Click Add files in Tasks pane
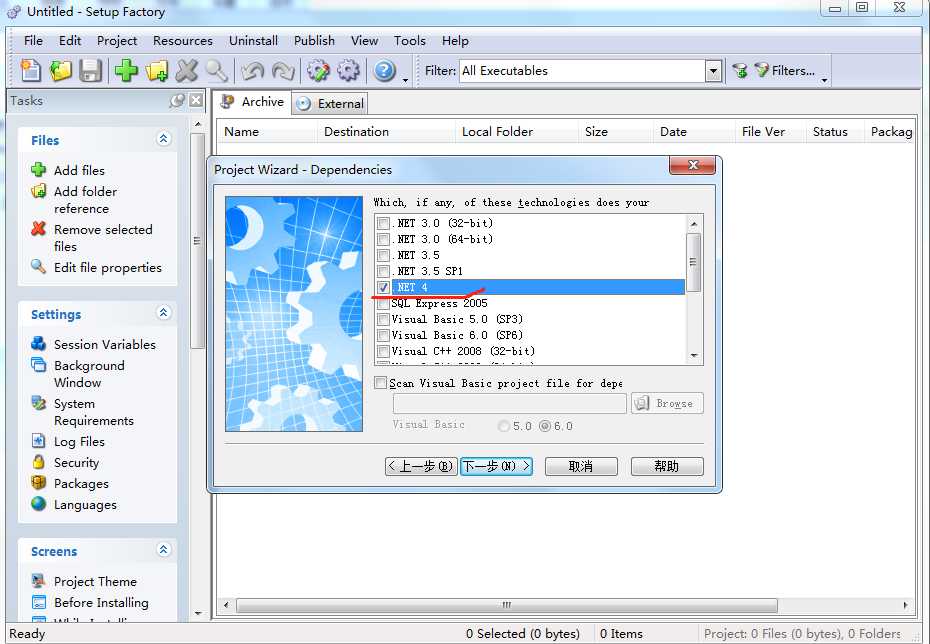Image resolution: width=930 pixels, height=644 pixels. 79,170
